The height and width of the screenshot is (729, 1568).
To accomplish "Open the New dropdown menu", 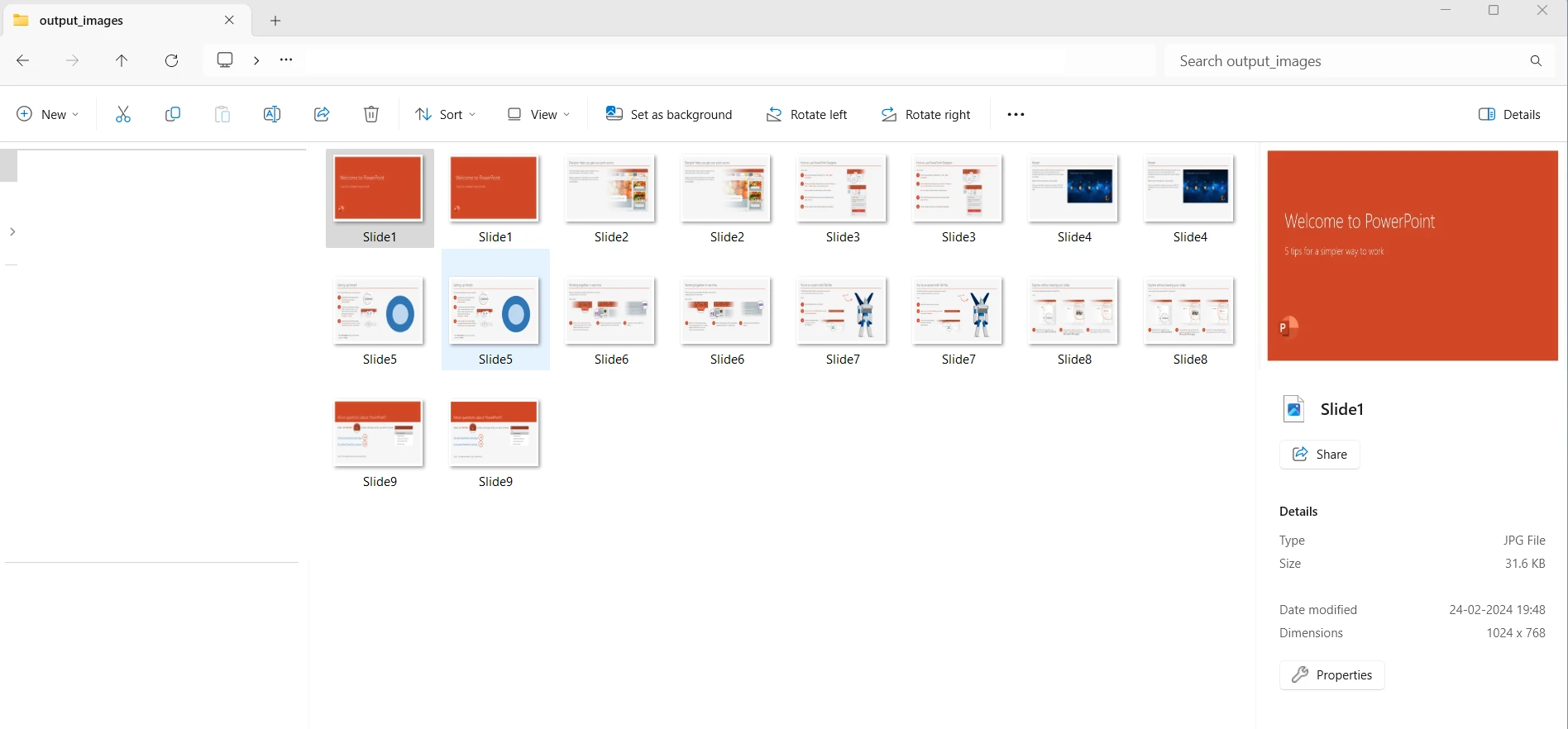I will click(48, 114).
